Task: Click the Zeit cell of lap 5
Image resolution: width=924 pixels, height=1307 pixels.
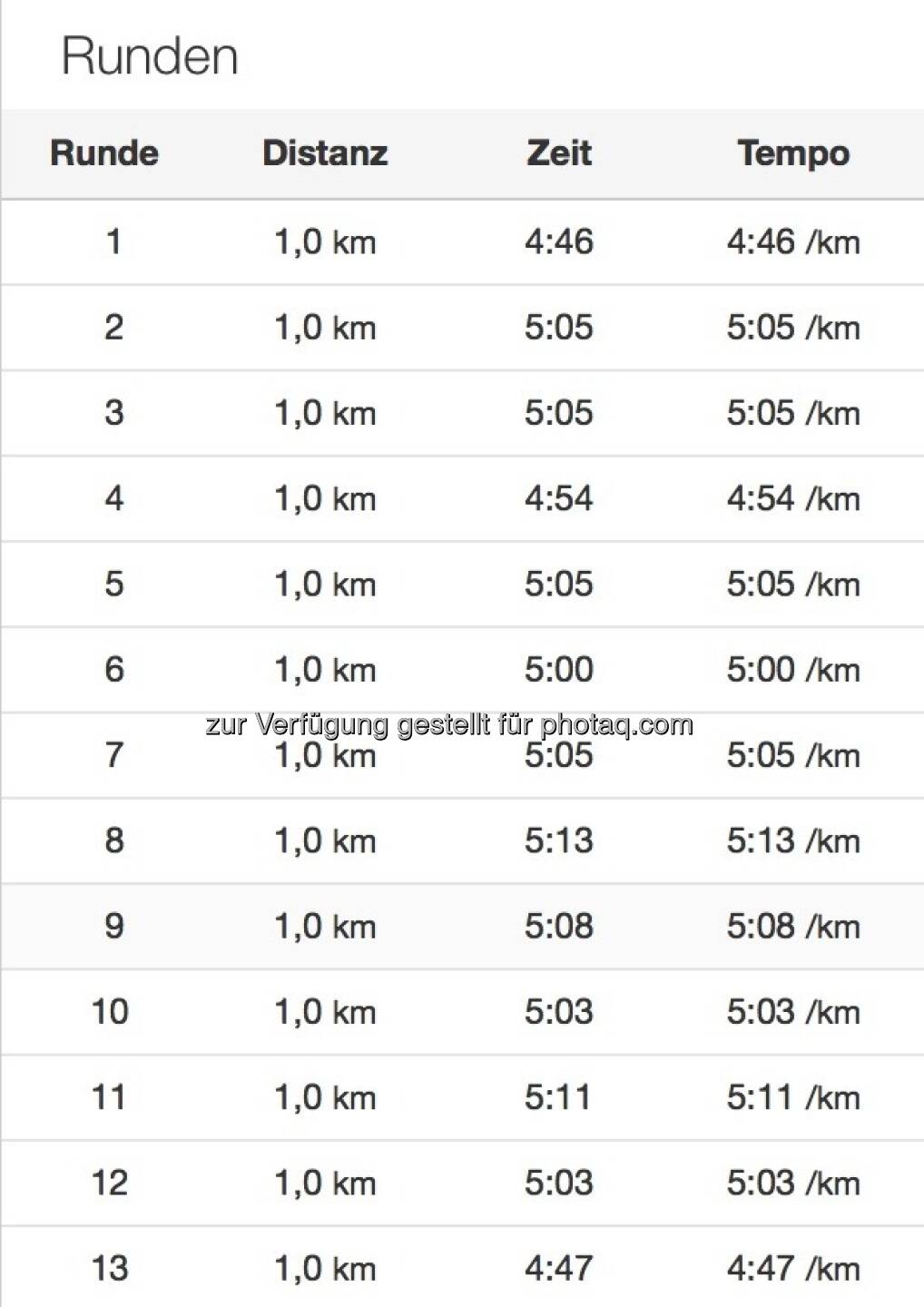Action: click(x=559, y=584)
